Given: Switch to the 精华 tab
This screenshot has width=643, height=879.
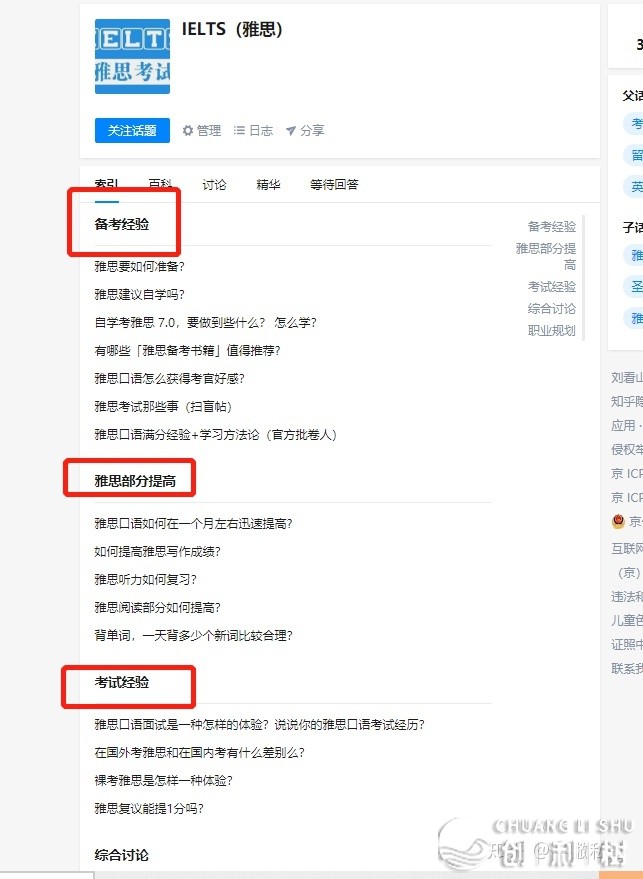Looking at the screenshot, I should [268, 184].
